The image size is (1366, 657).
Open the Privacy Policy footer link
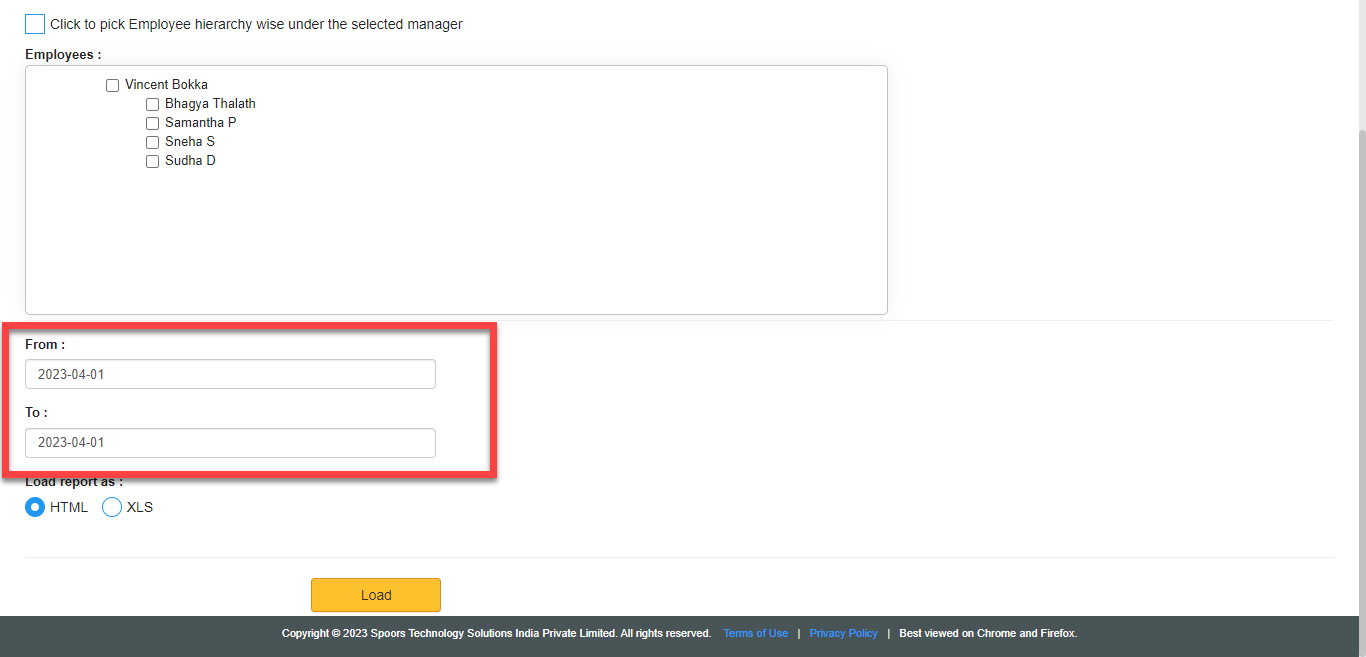[x=843, y=633]
